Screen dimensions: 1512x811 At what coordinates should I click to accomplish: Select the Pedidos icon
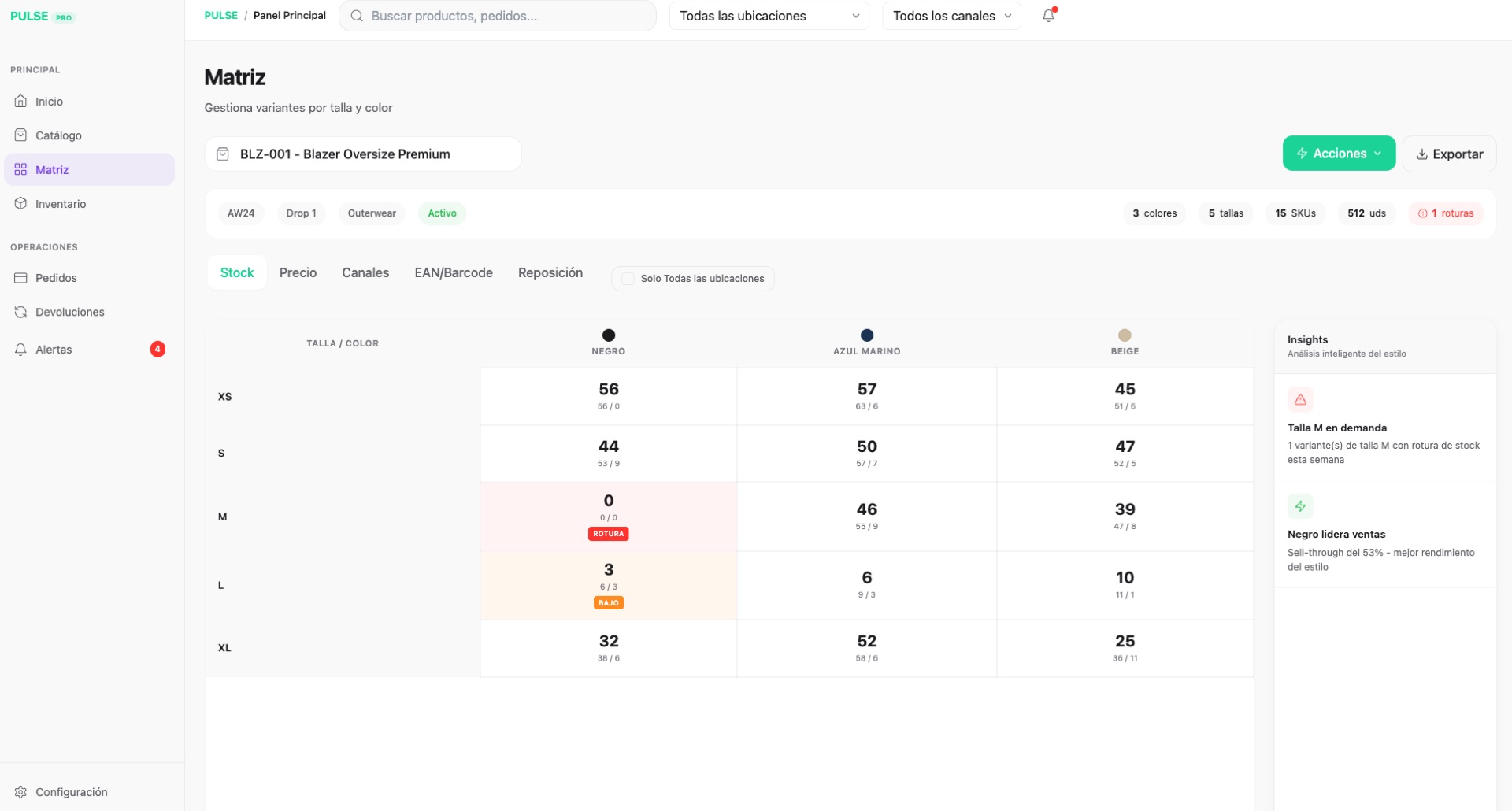[21, 277]
